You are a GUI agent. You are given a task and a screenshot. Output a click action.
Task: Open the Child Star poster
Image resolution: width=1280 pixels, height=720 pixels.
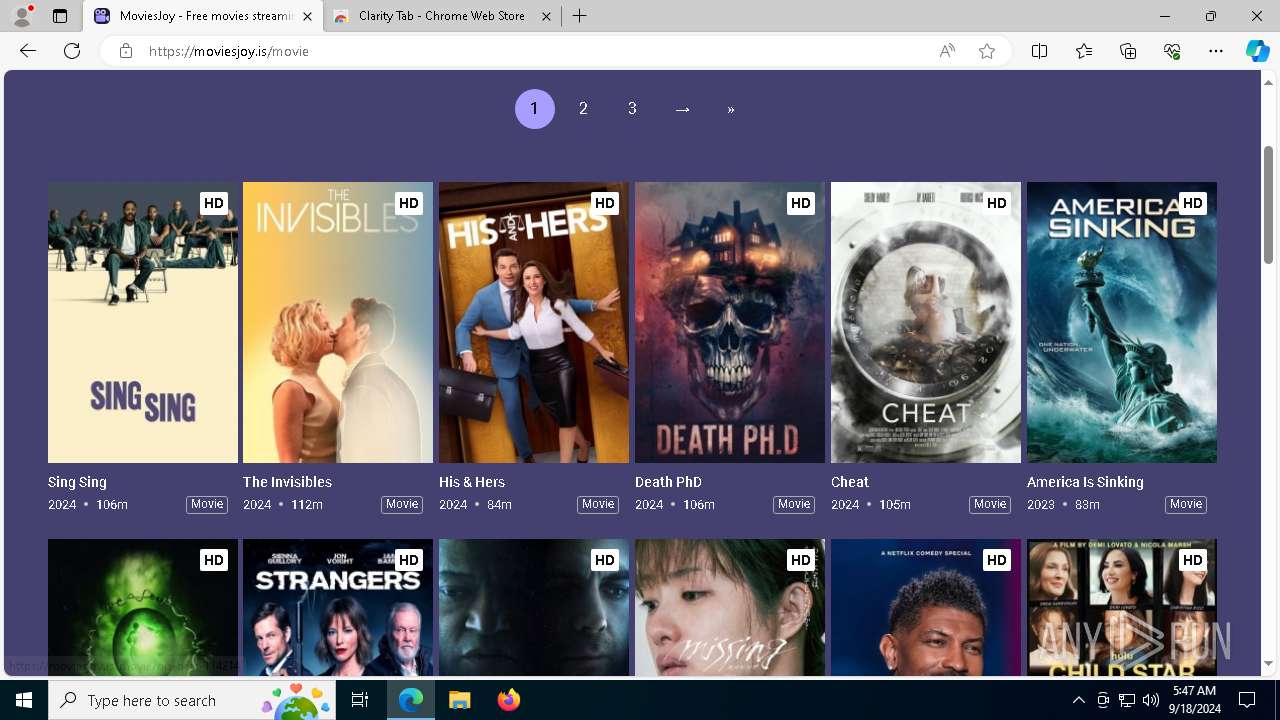[x=1122, y=607]
